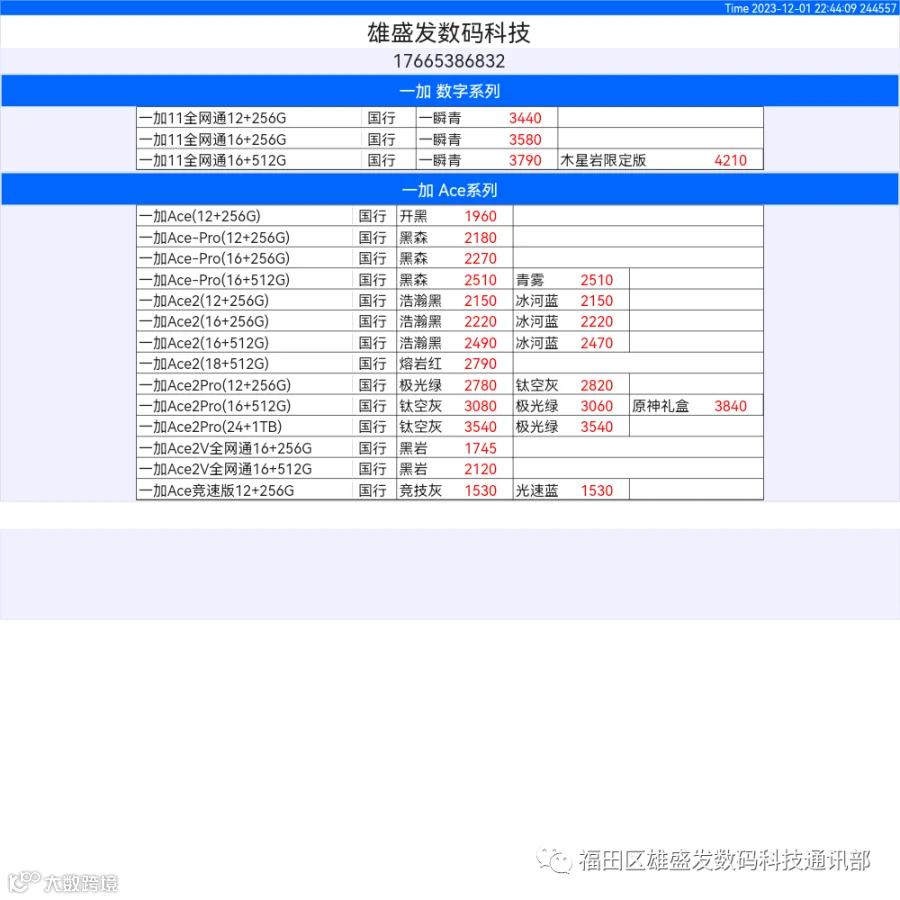Click "冰河蓝" in the Ace2(12+256G) row
This screenshot has height=900, width=900.
click(537, 301)
